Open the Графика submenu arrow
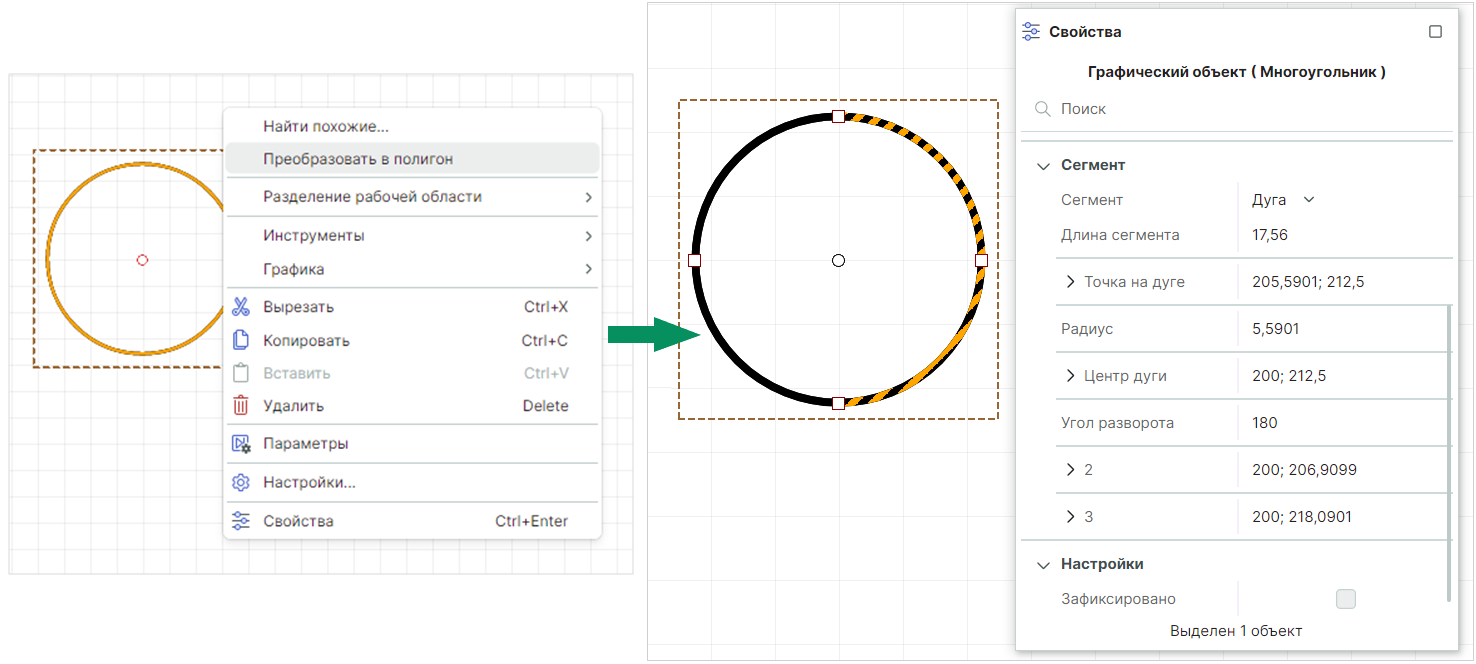This screenshot has width=1476, height=664. [588, 269]
